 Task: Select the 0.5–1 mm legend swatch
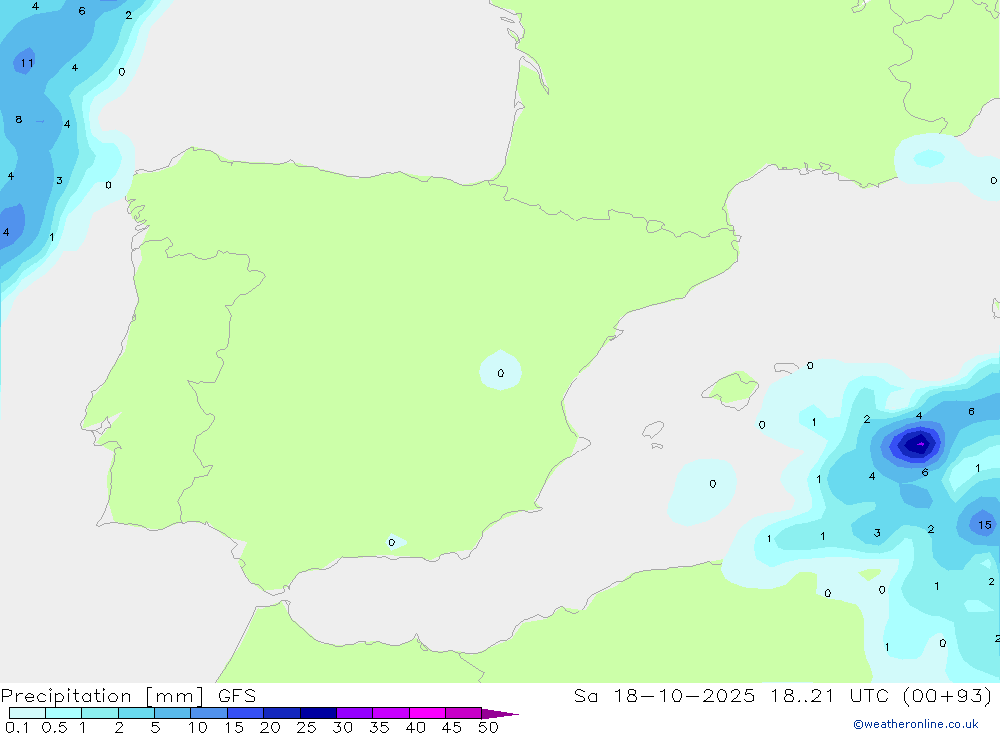(x=64, y=713)
